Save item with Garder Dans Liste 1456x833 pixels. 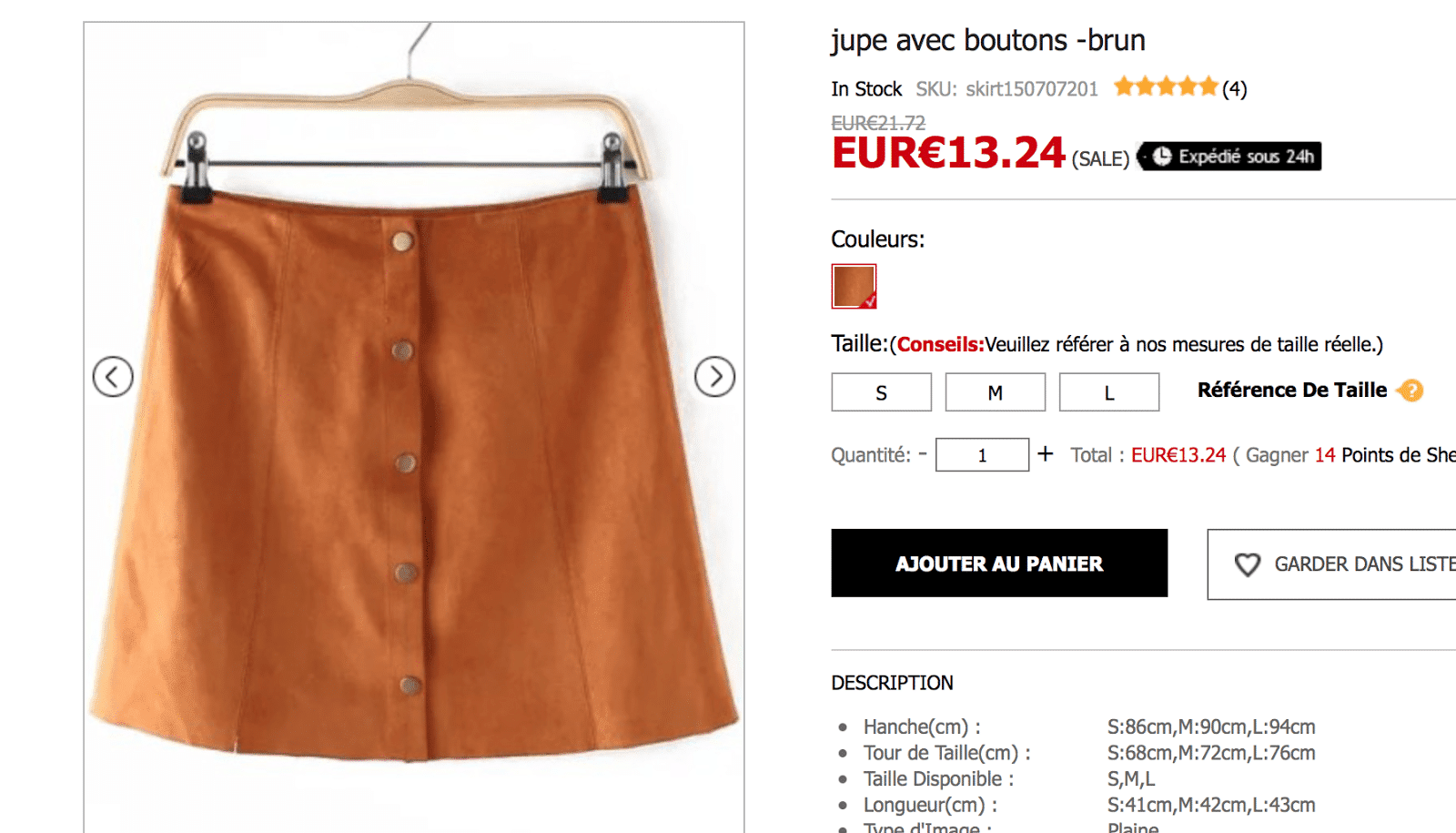click(x=1332, y=564)
